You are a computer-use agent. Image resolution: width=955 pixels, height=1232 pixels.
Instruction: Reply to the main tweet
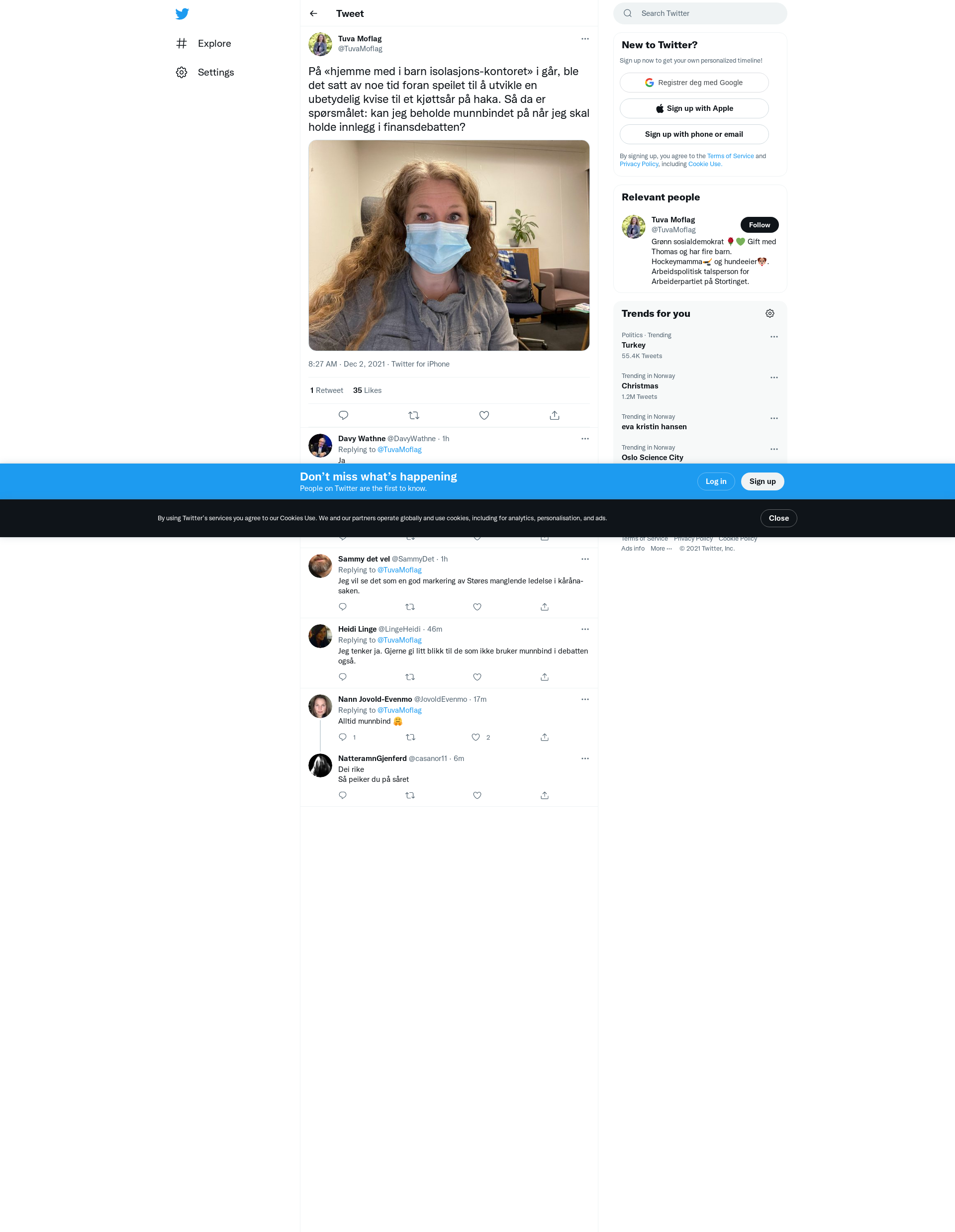(343, 415)
